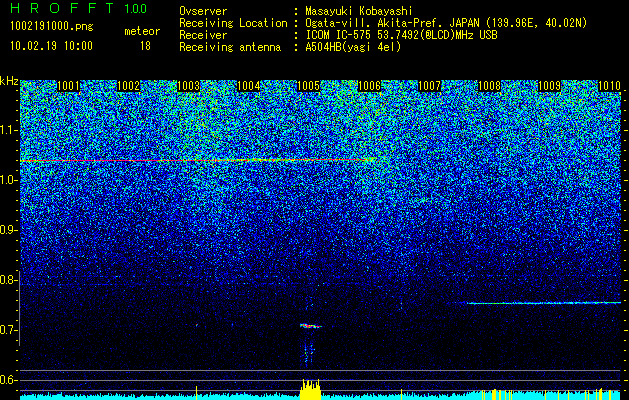This screenshot has width=629, height=400.
Task: Click the 1.1 kHz frequency axis label
Action: click(7, 130)
